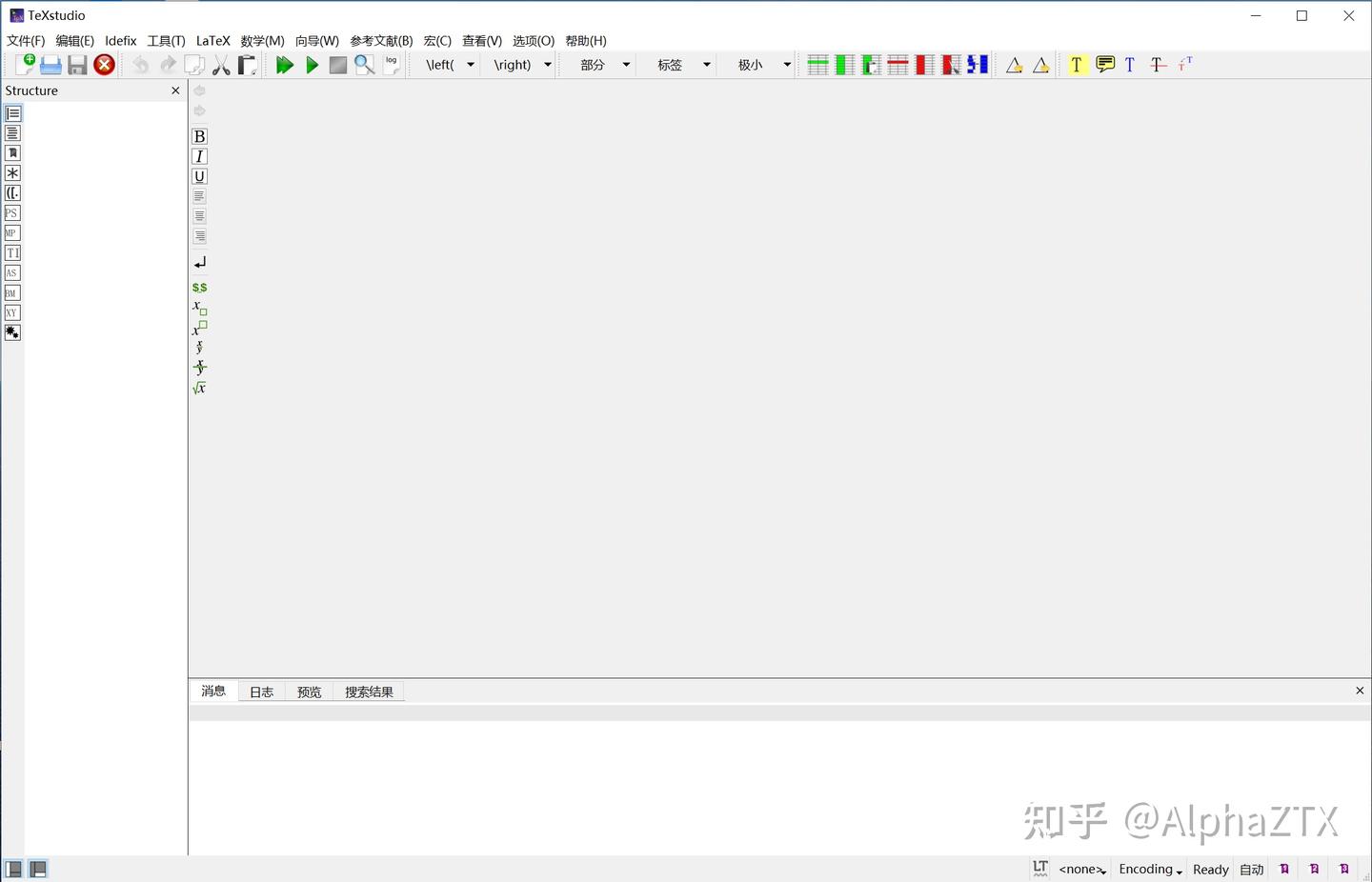Select the bold formatting icon in the math sidebar
Screen dimensions: 1372x882
click(199, 136)
